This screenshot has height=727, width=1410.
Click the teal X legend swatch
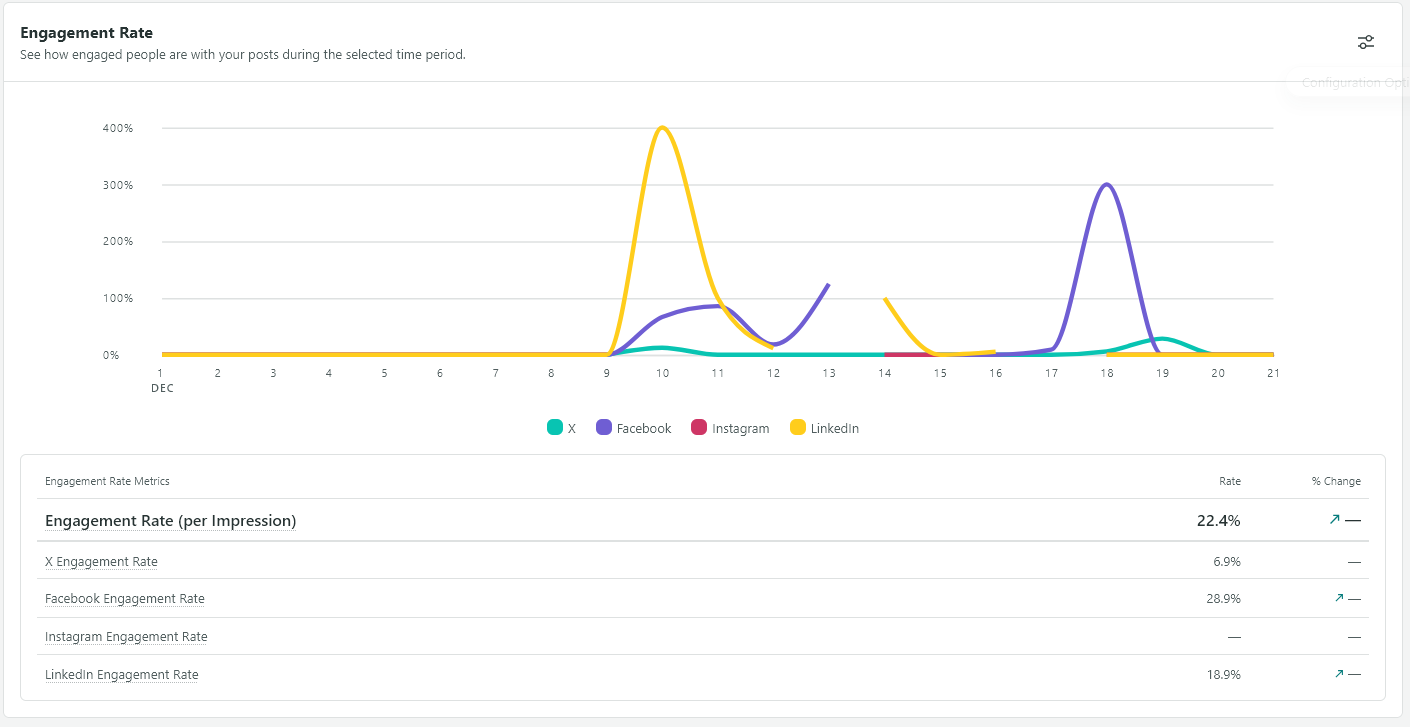pos(555,428)
